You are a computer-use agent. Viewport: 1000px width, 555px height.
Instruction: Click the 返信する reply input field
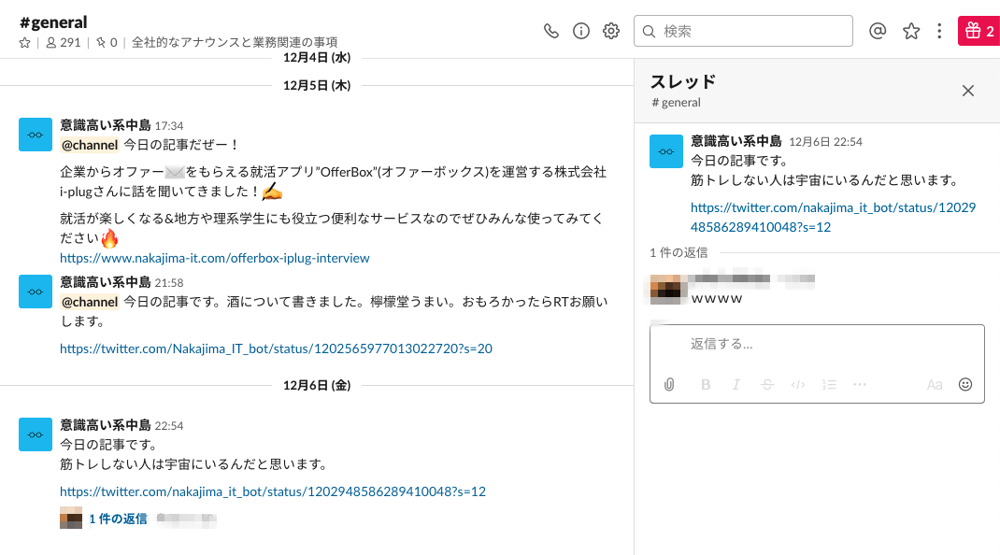[x=816, y=344]
